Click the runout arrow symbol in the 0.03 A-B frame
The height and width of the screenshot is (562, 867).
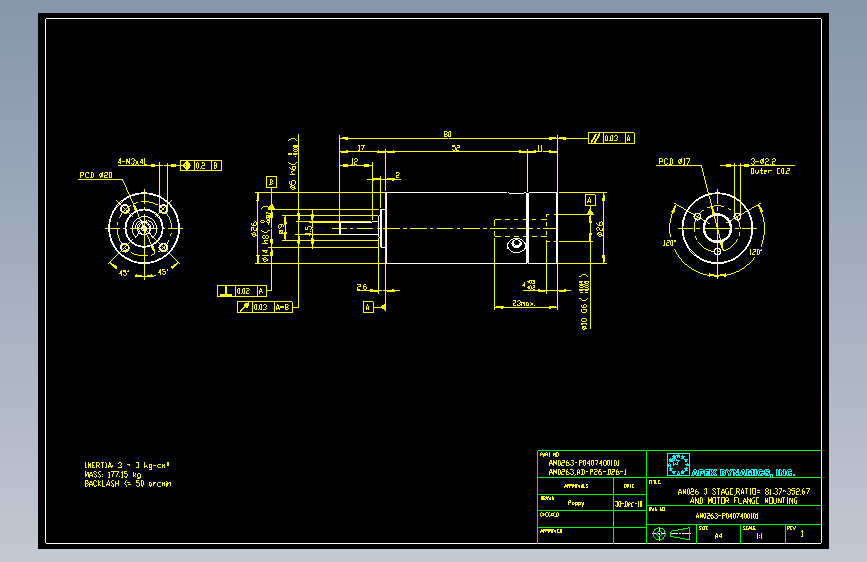coord(244,307)
